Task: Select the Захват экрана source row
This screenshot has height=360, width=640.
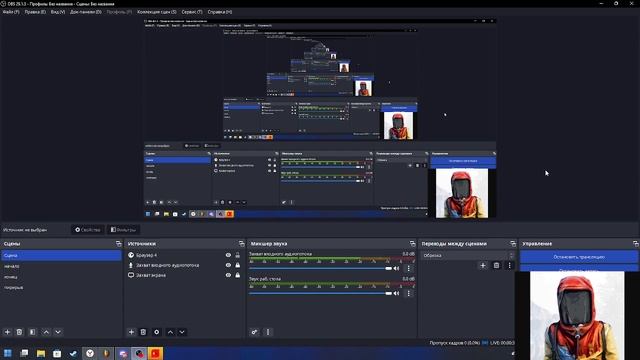Action: [x=184, y=275]
